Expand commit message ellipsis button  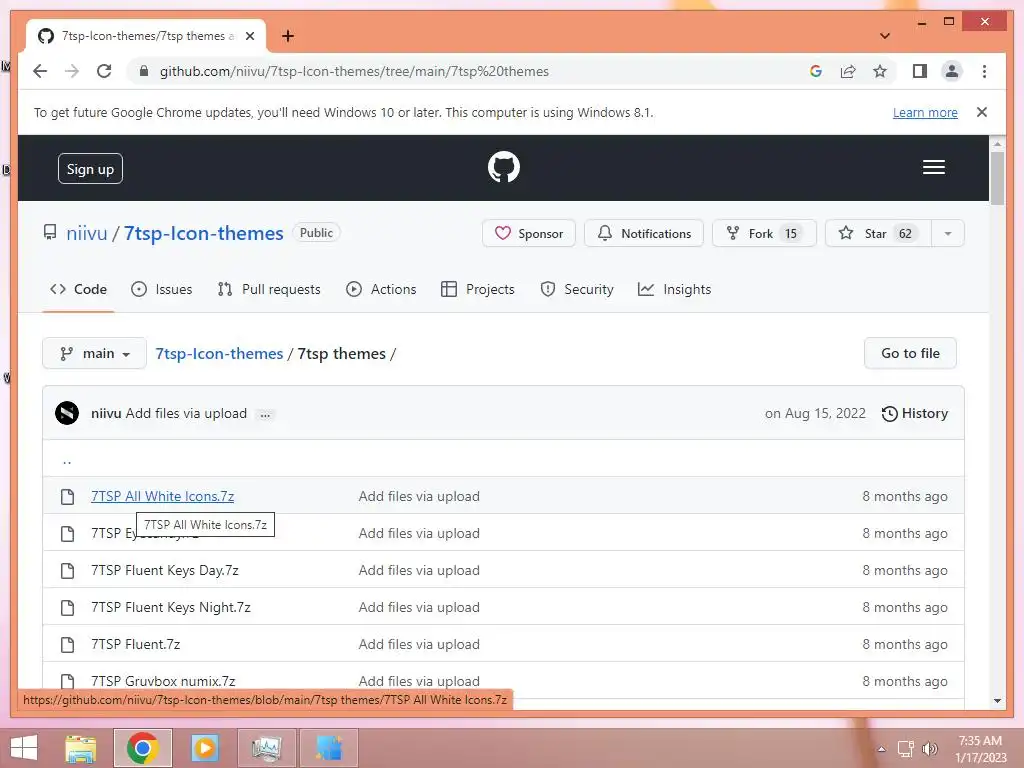pos(265,414)
